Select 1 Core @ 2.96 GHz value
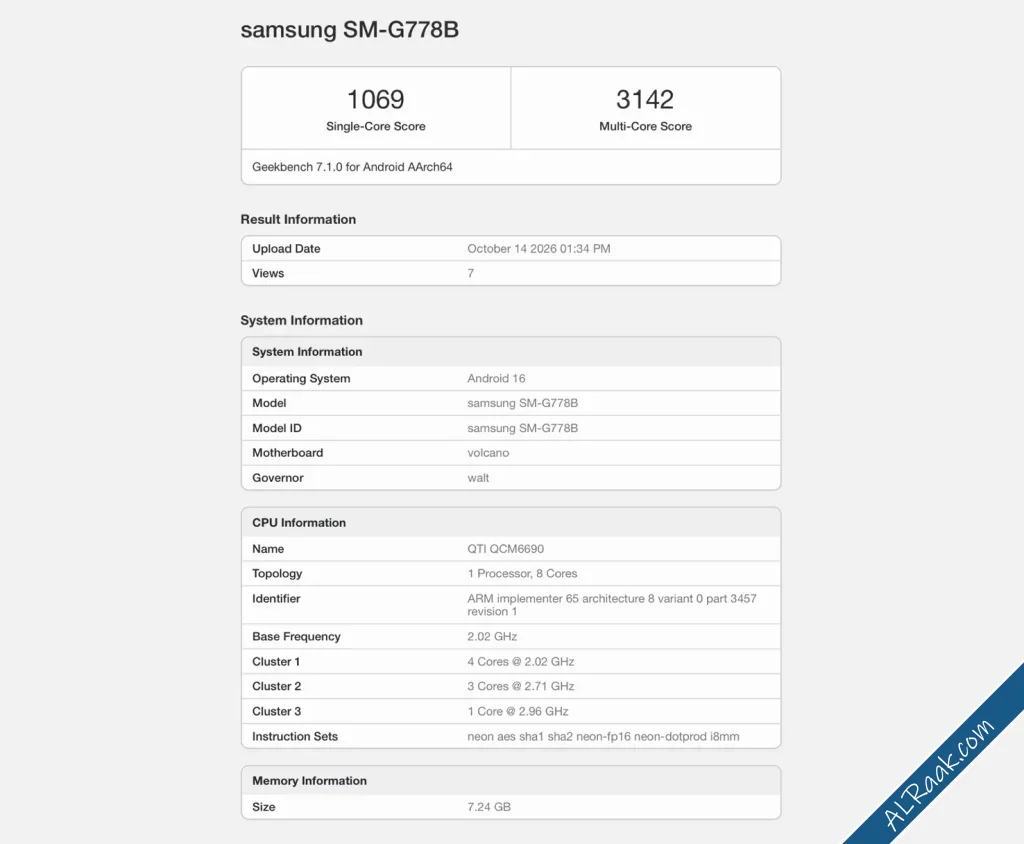The width and height of the screenshot is (1024, 844). pos(518,712)
